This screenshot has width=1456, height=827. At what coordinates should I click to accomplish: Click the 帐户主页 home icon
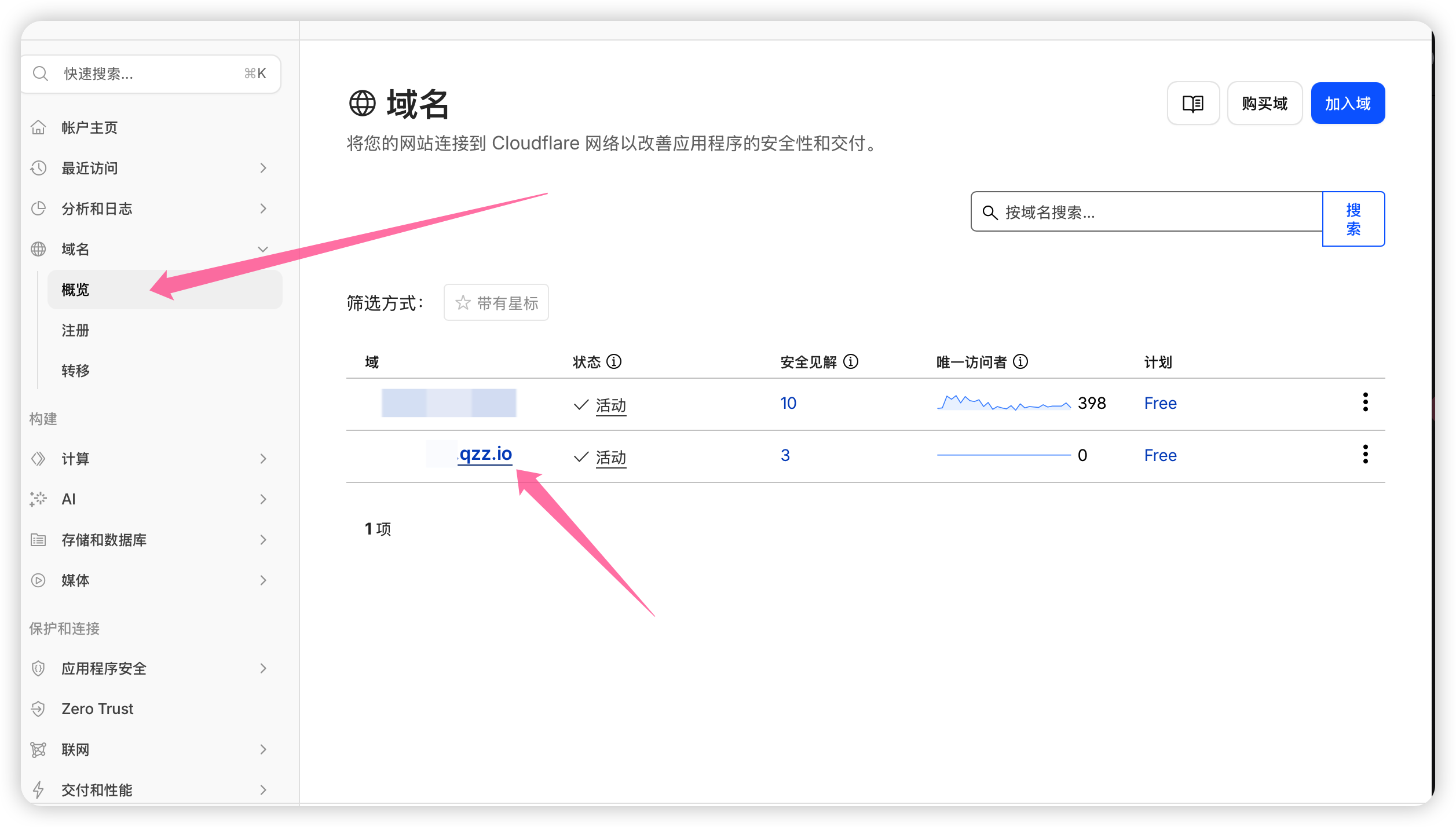tap(38, 127)
